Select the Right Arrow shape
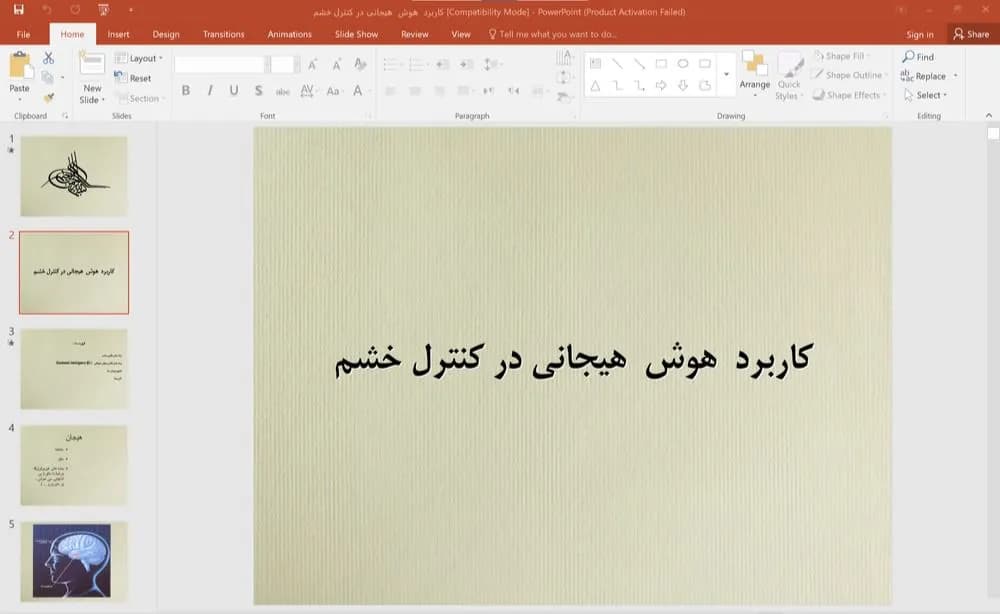The width and height of the screenshot is (1000, 614). (x=661, y=85)
